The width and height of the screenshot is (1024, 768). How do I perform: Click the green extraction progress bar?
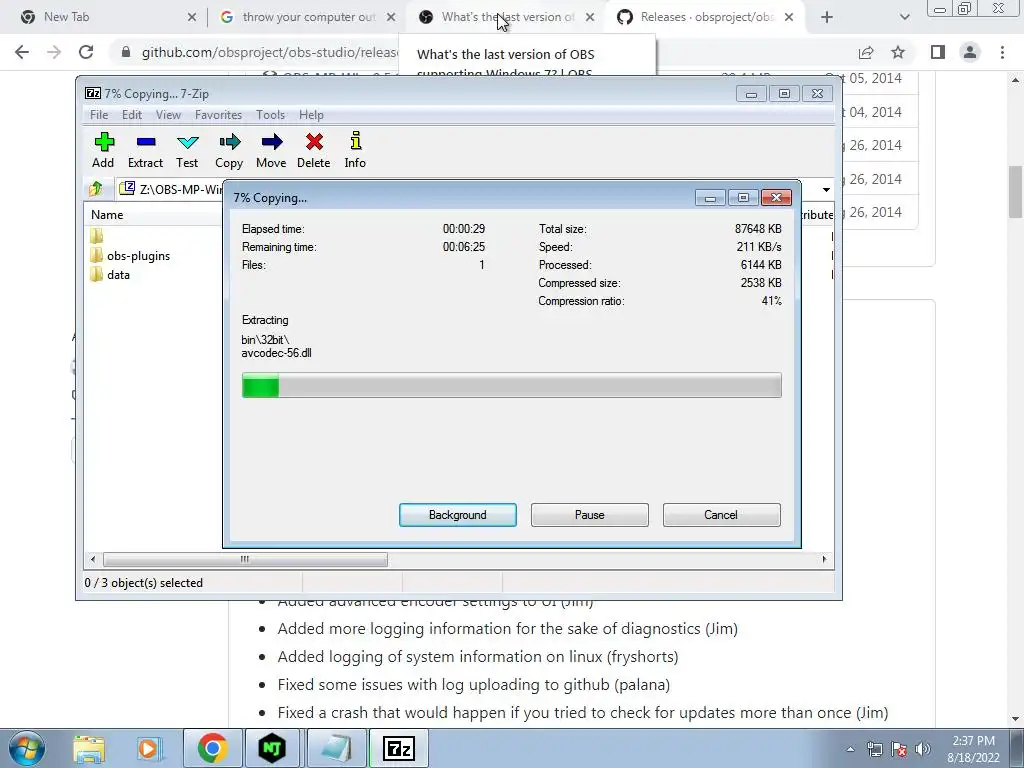pos(511,385)
